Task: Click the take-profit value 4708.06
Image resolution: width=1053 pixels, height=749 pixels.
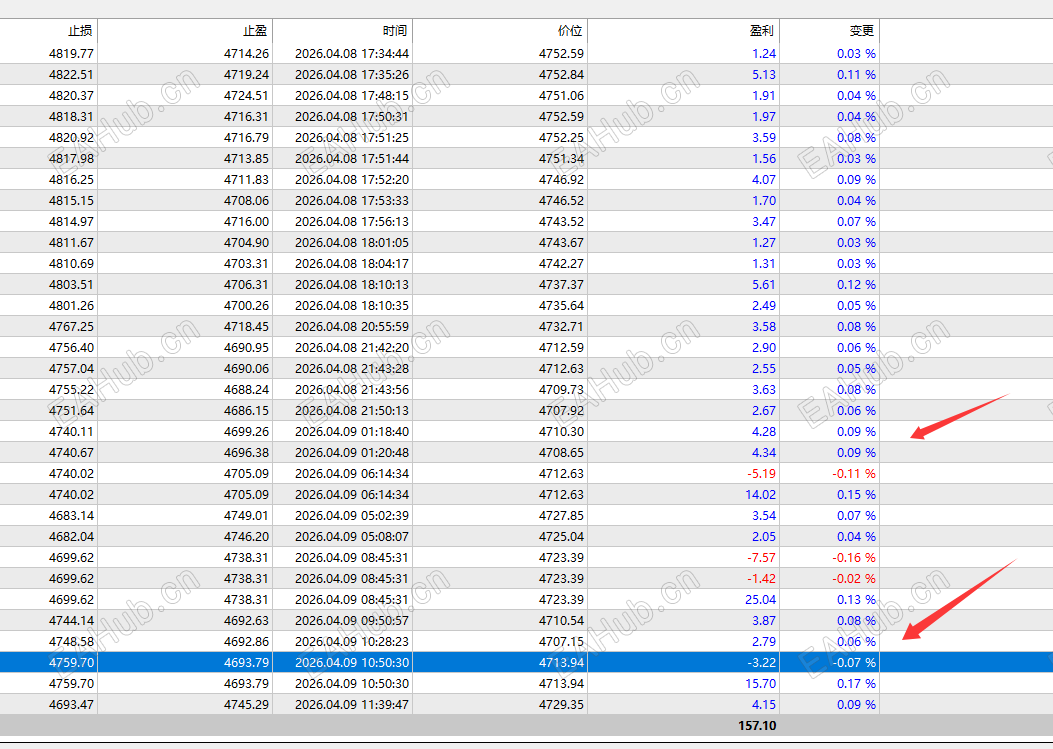Action: 246,201
